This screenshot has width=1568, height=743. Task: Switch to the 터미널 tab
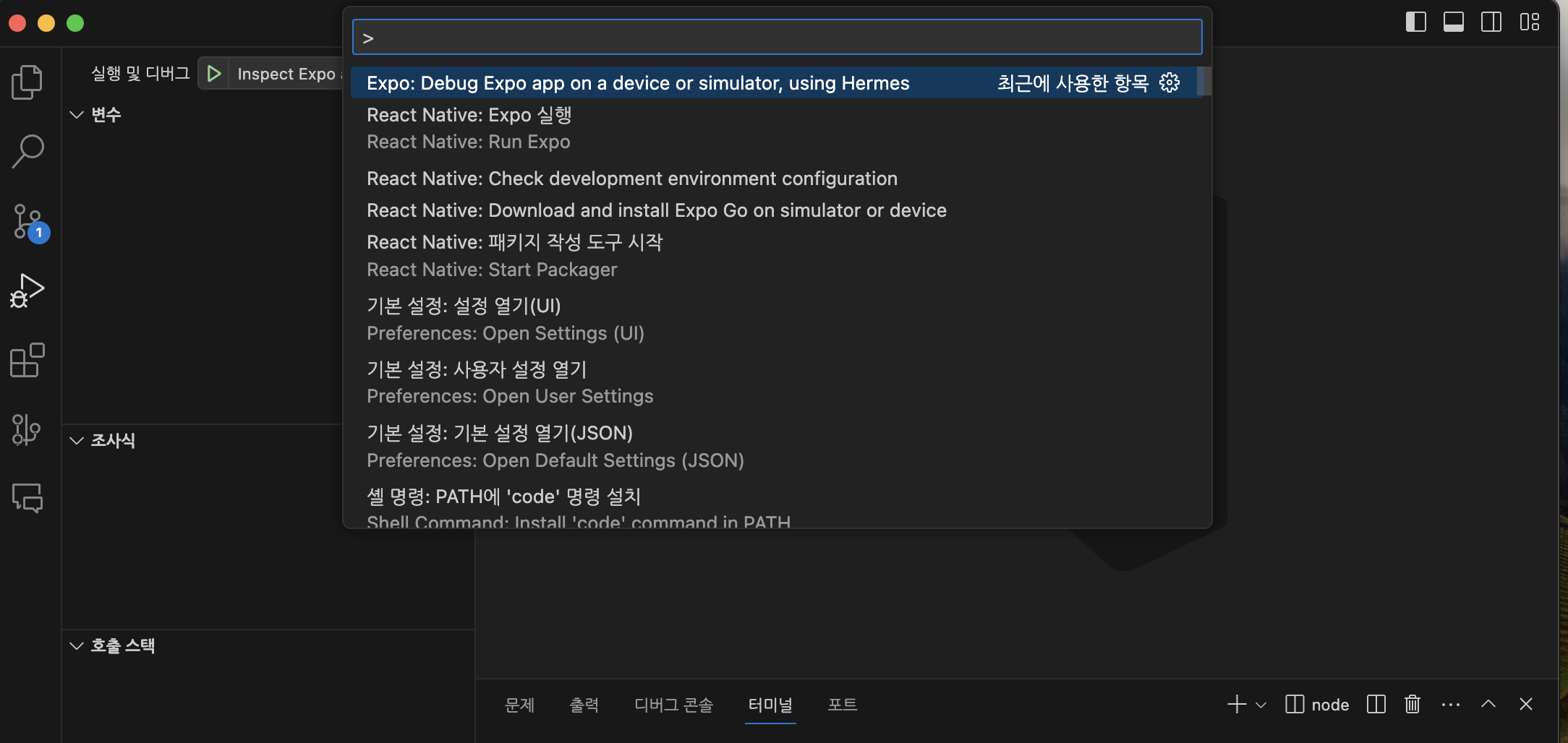coord(770,704)
